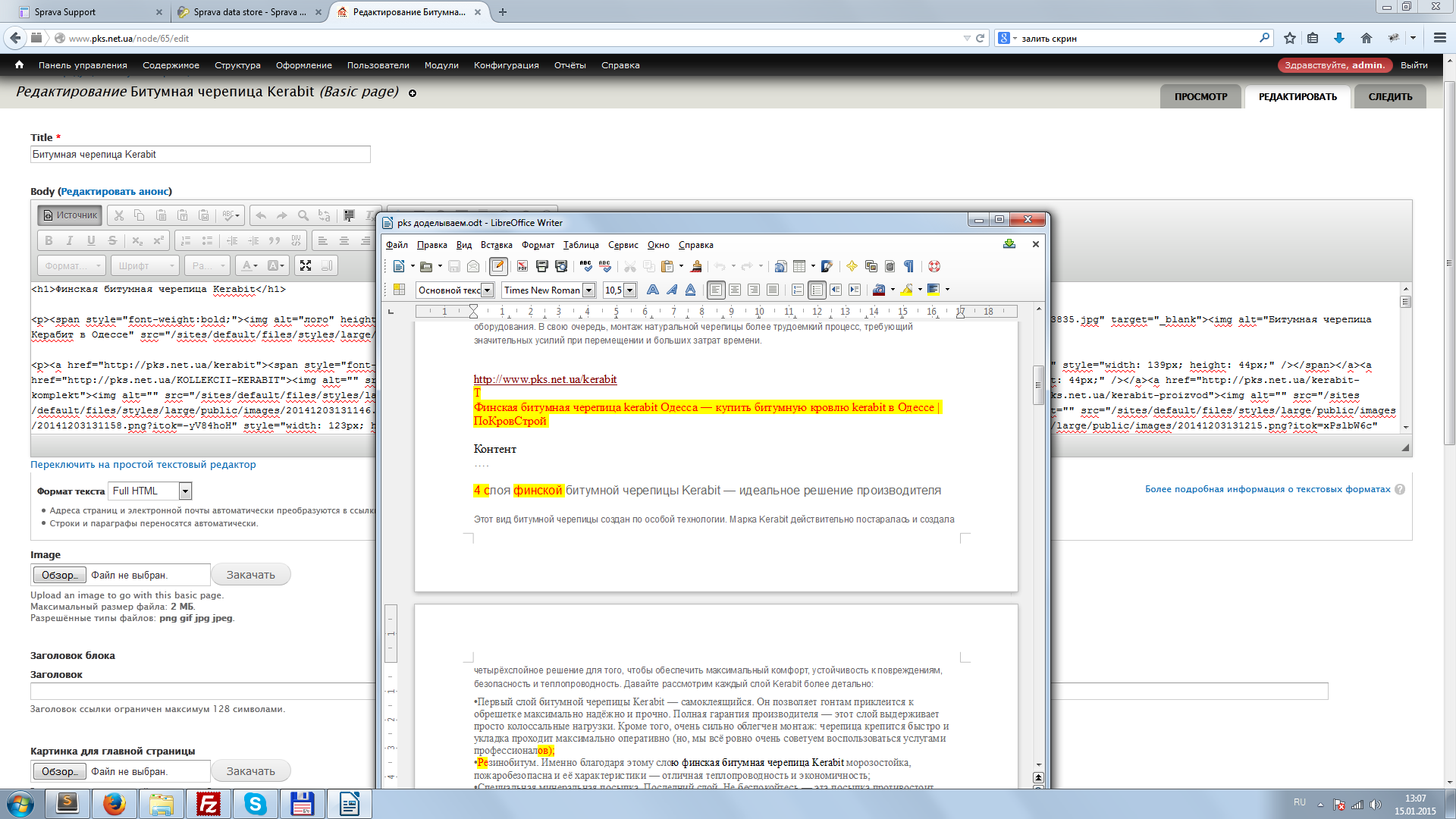The width and height of the screenshot is (1456, 819).
Task: Click the maximize editor icon in CKEditor
Action: [x=306, y=265]
